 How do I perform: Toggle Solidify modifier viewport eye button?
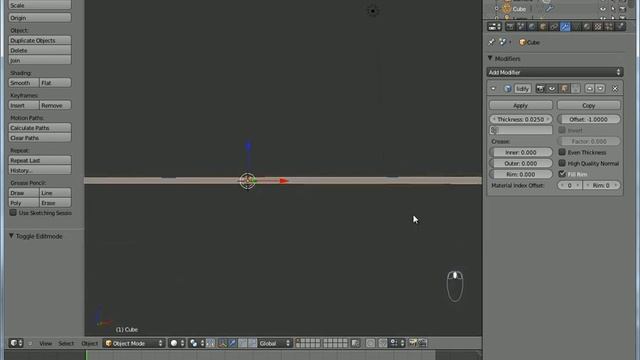point(552,89)
